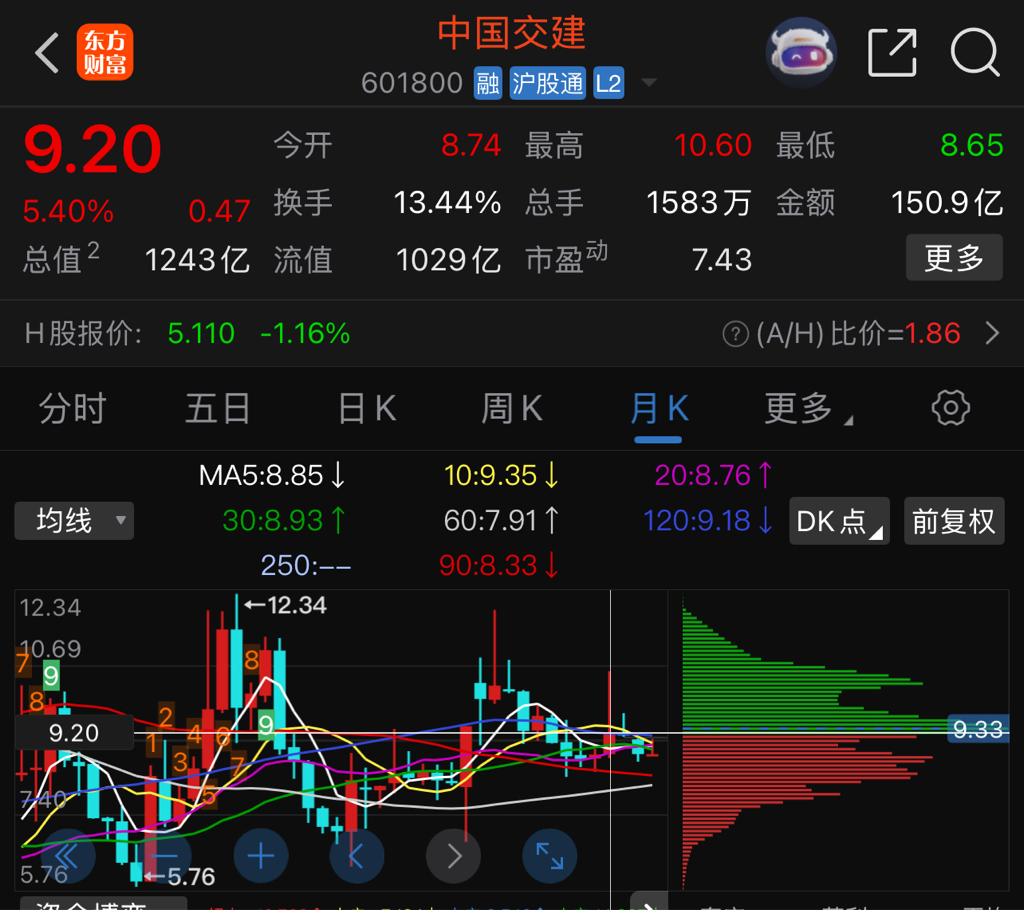Tap the MA 250:-- value
Viewport: 1024px width, 910px height.
pyautogui.click(x=306, y=566)
